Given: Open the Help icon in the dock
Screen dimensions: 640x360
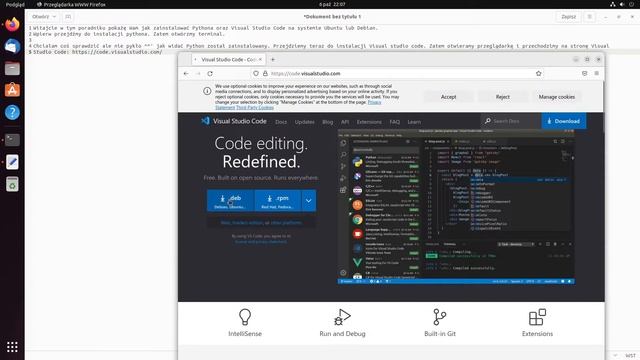Looking at the screenshot, I should tap(12, 112).
